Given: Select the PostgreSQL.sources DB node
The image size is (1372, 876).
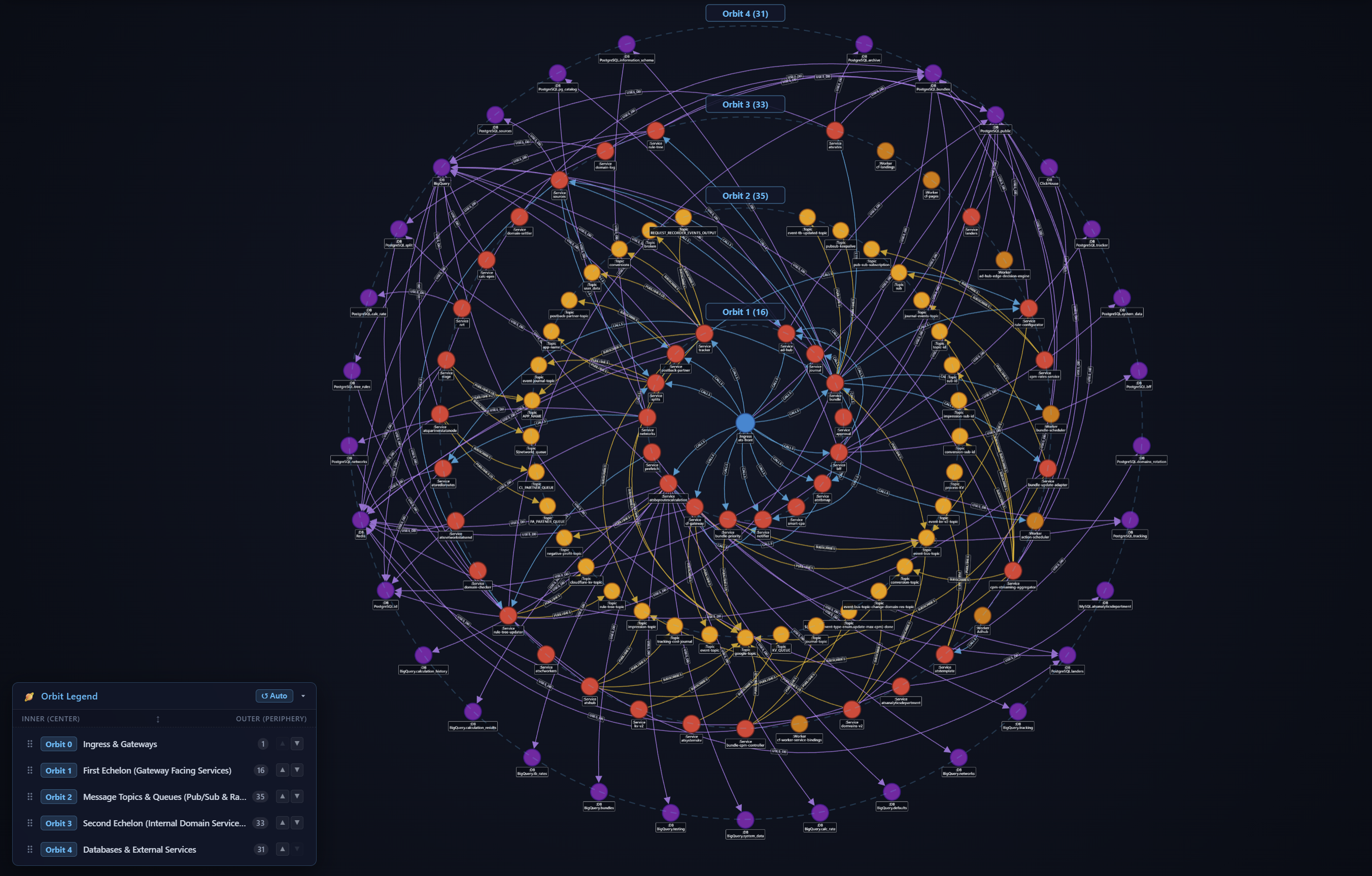Looking at the screenshot, I should 495,115.
